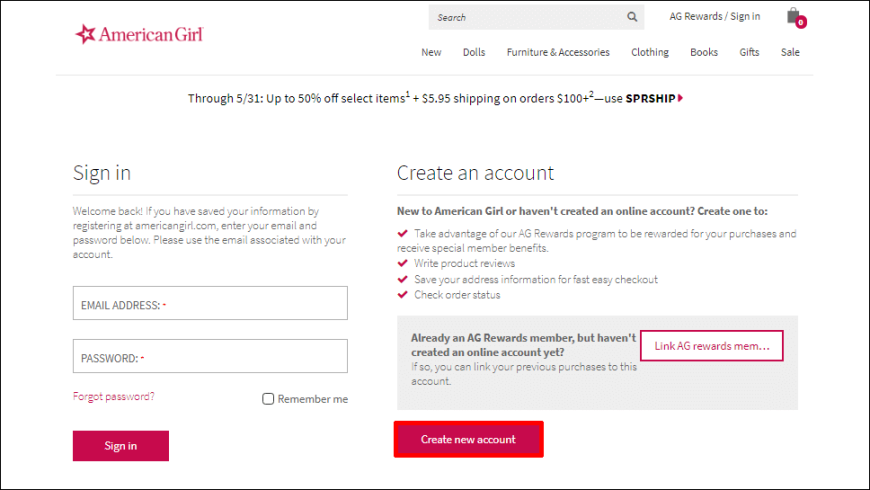Viewport: 870px width, 490px height.
Task: Open the Dolls menu
Action: [474, 52]
